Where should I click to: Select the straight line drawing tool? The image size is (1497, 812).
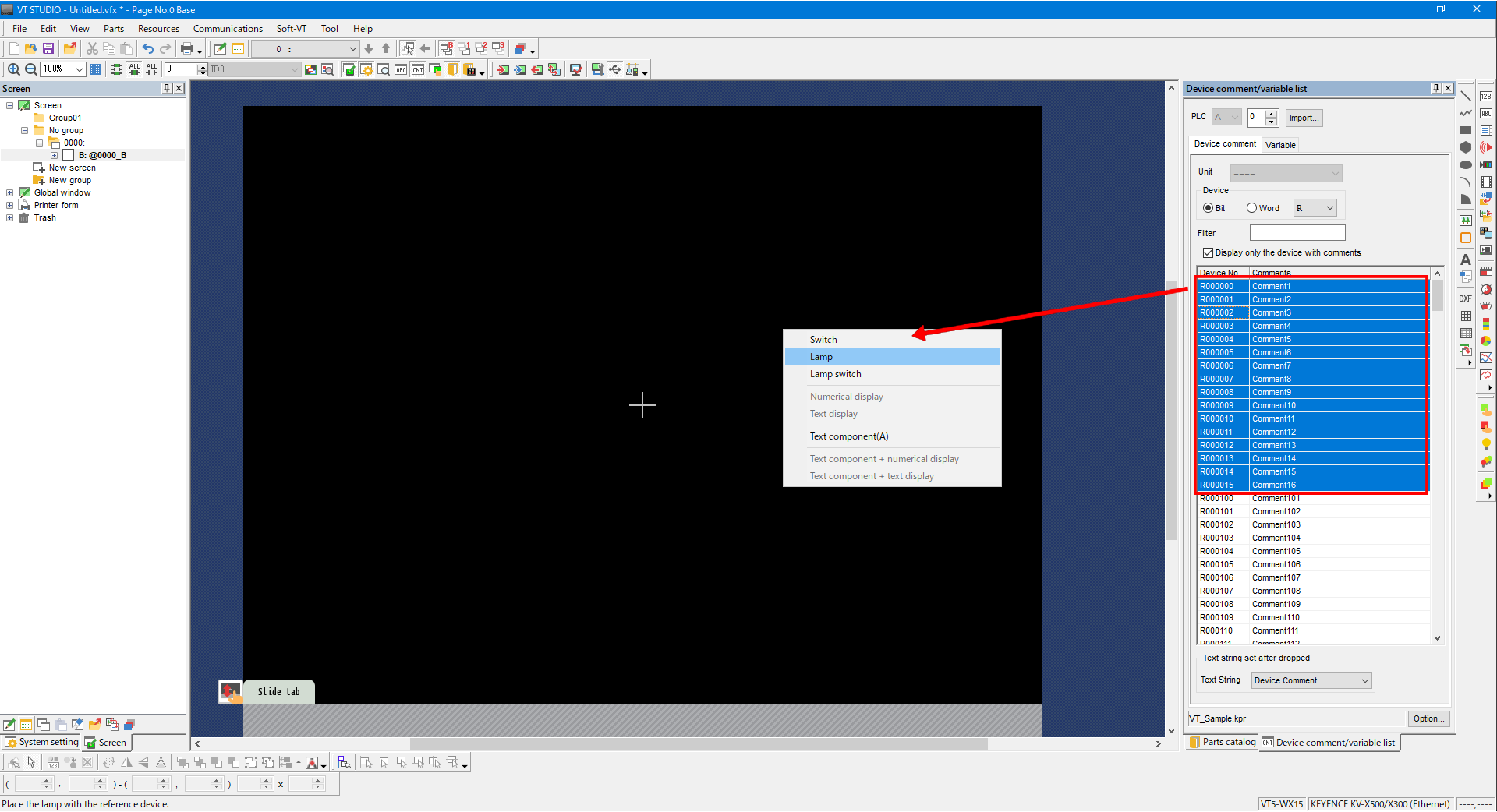tap(1466, 96)
